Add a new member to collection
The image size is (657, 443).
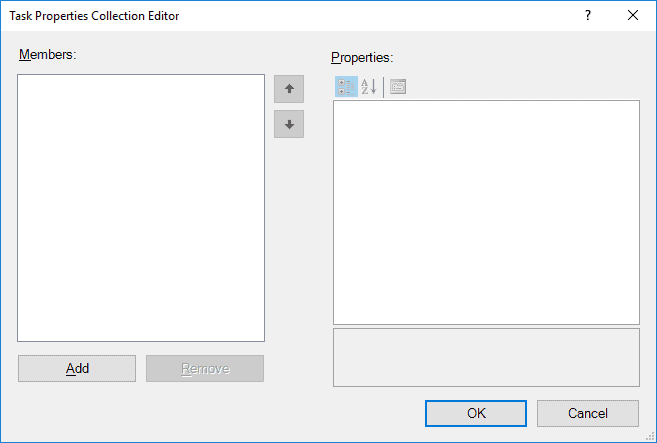coord(77,368)
